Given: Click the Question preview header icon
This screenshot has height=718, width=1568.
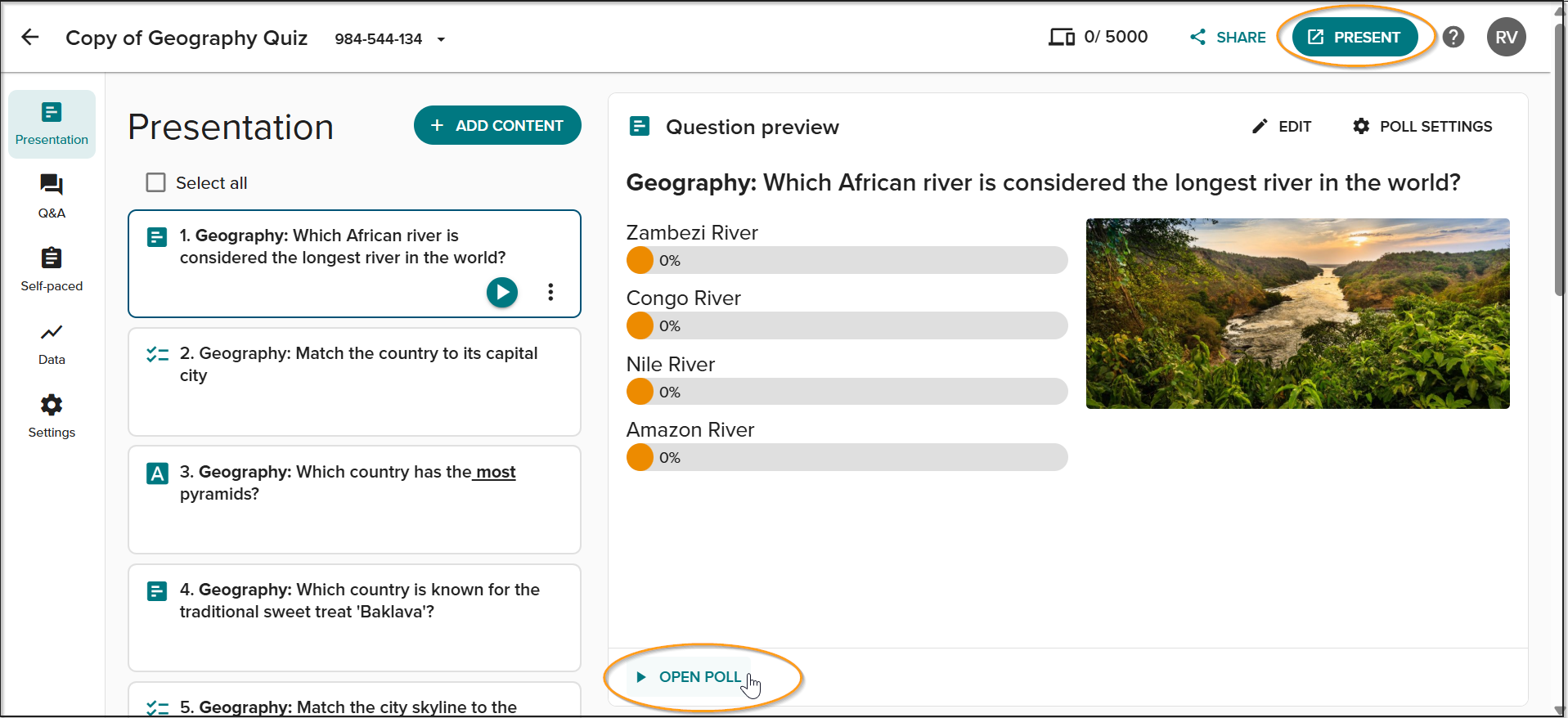Looking at the screenshot, I should [x=640, y=126].
